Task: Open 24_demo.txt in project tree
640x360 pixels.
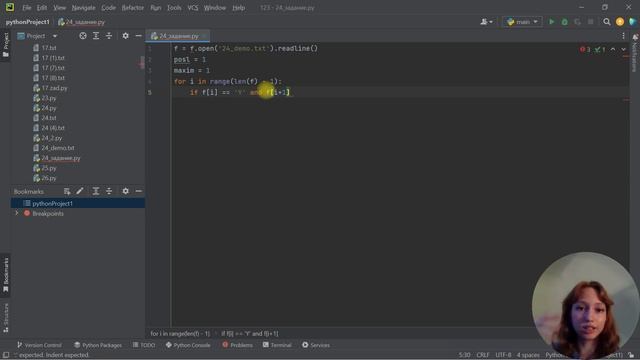Action: pos(58,148)
